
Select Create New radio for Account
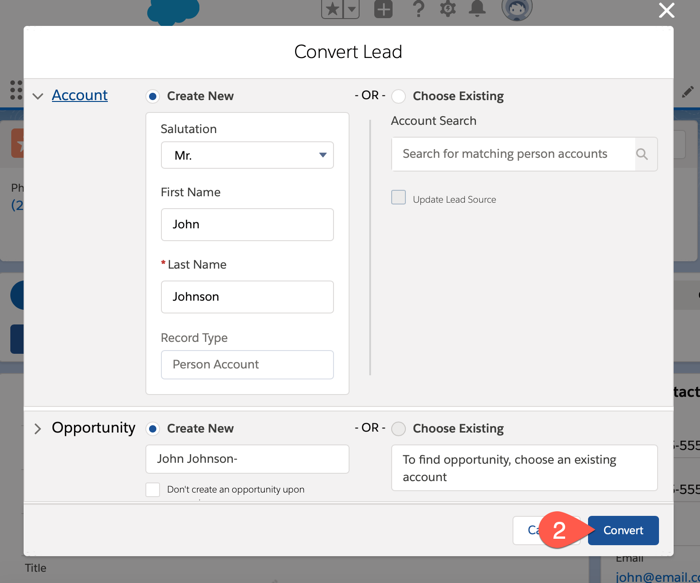click(x=153, y=96)
